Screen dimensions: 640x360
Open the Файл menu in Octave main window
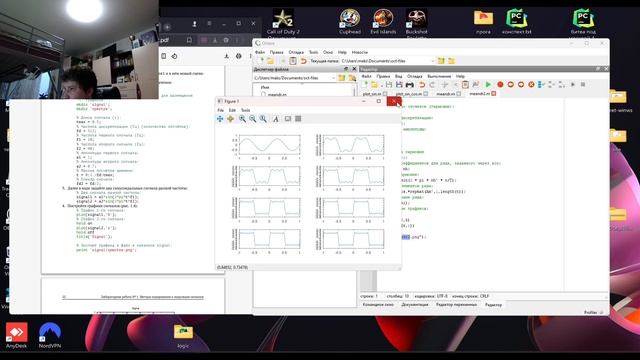(260, 52)
